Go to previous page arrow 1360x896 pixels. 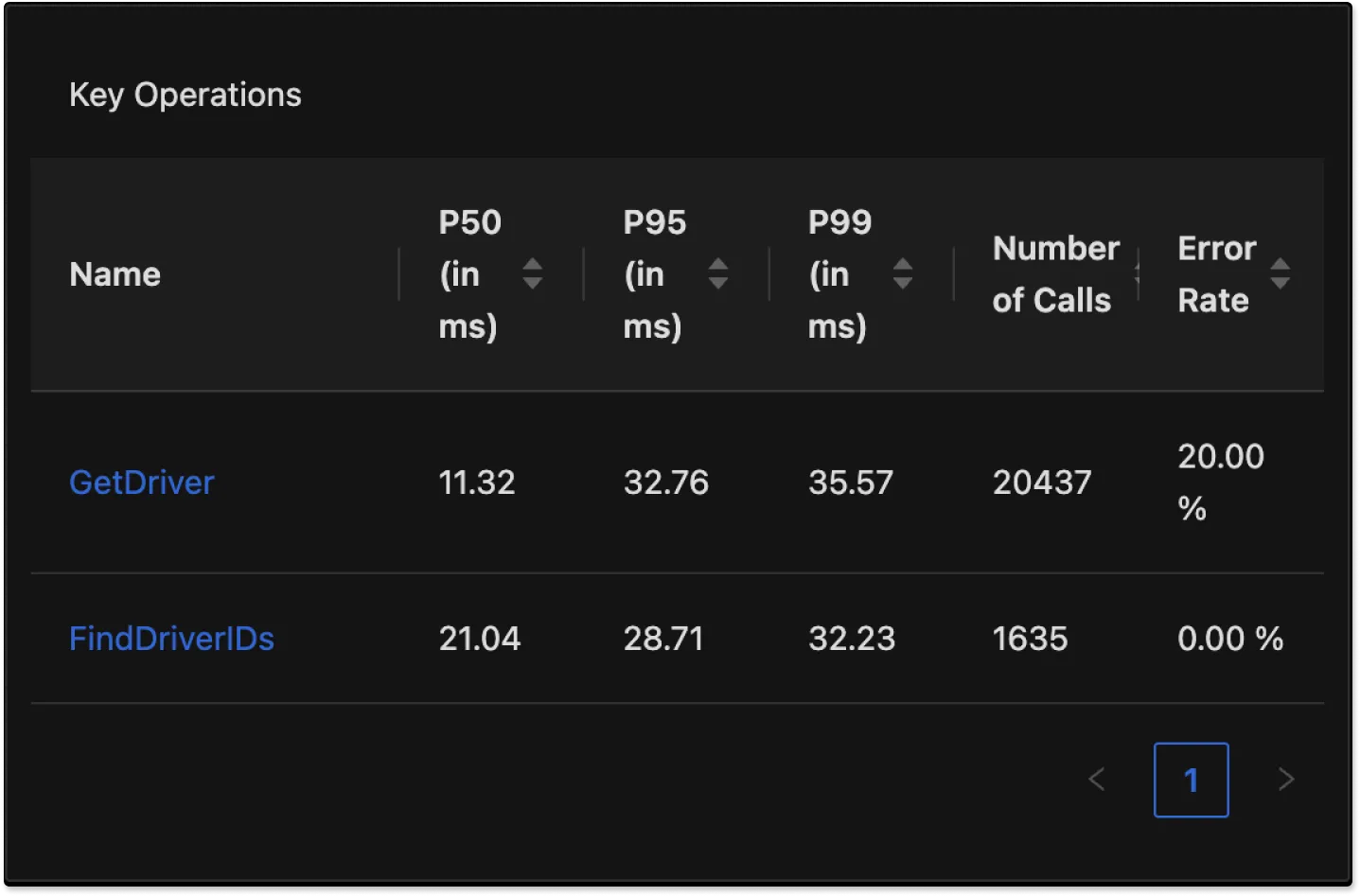pos(1097,780)
